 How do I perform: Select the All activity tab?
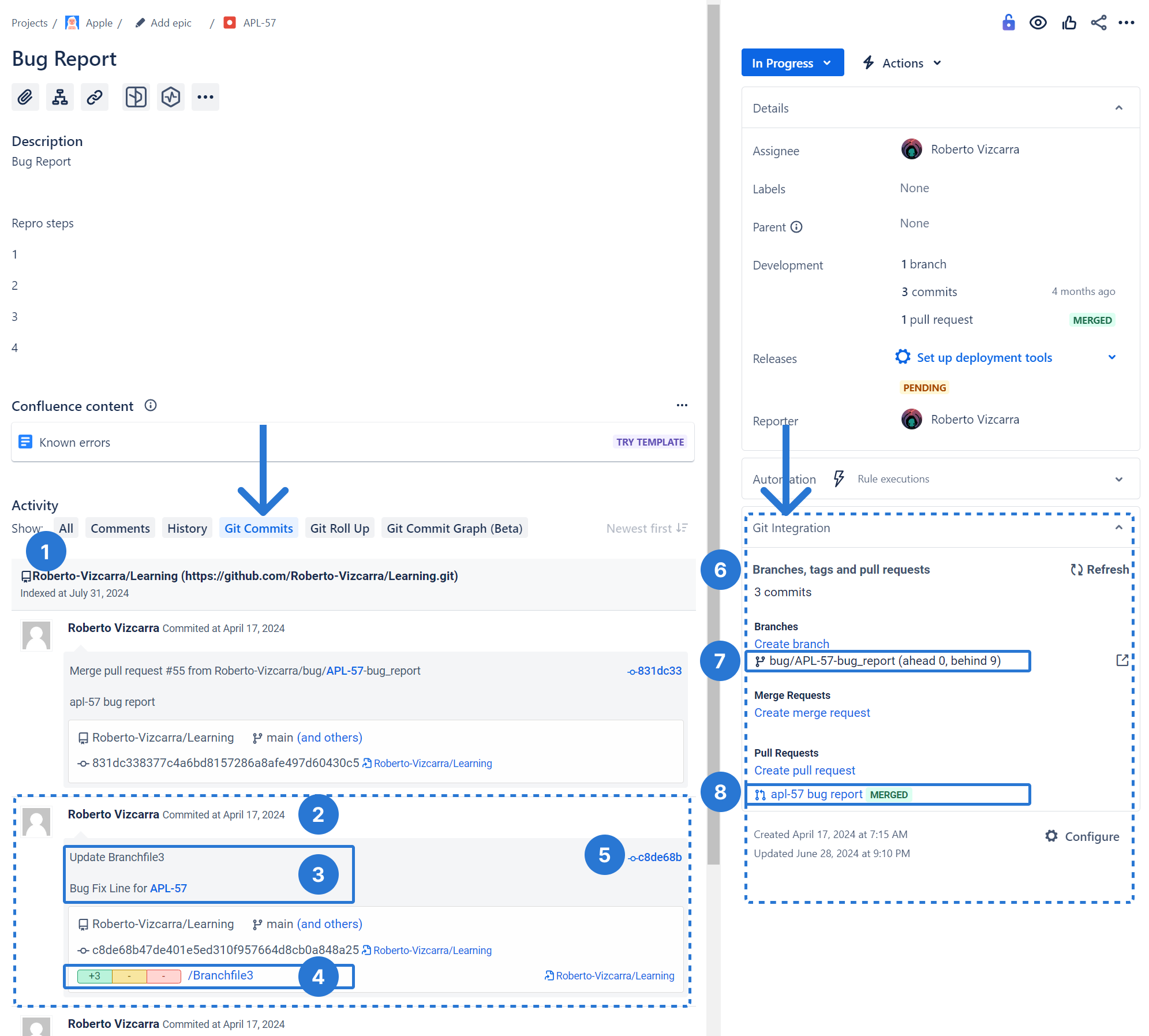coord(66,528)
